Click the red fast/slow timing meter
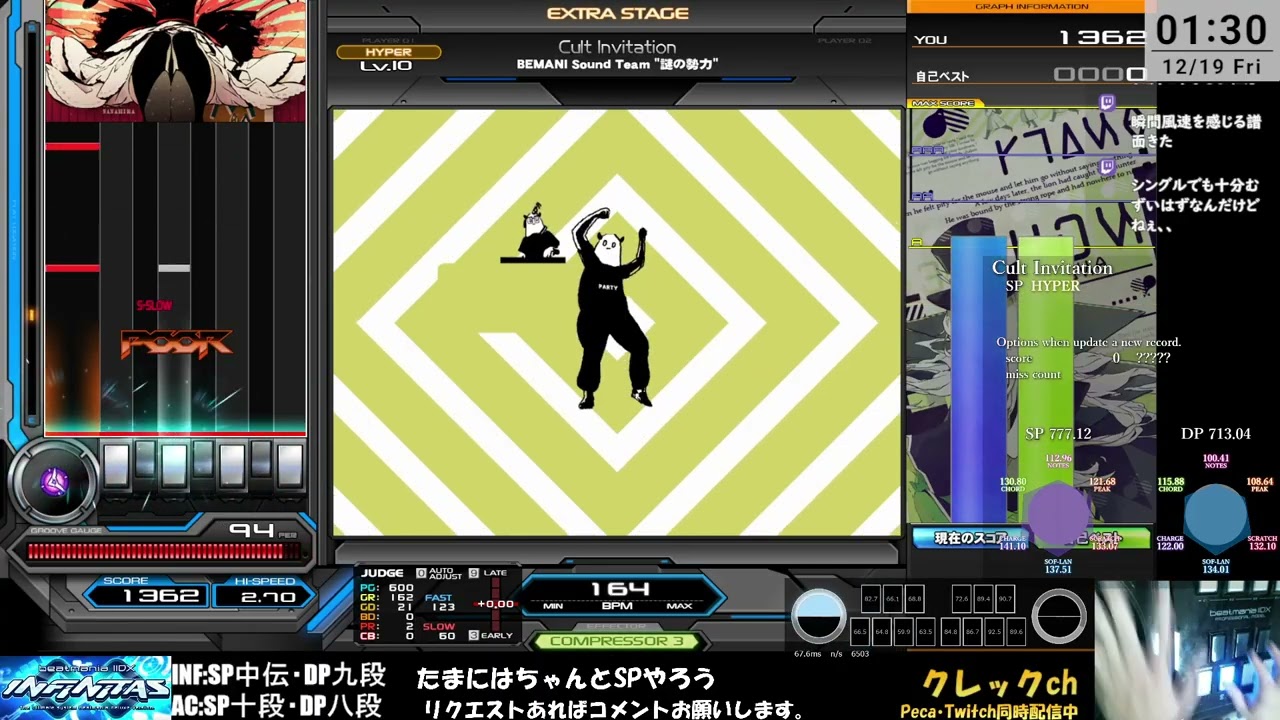Screen dimensions: 1280x720 click(494, 604)
